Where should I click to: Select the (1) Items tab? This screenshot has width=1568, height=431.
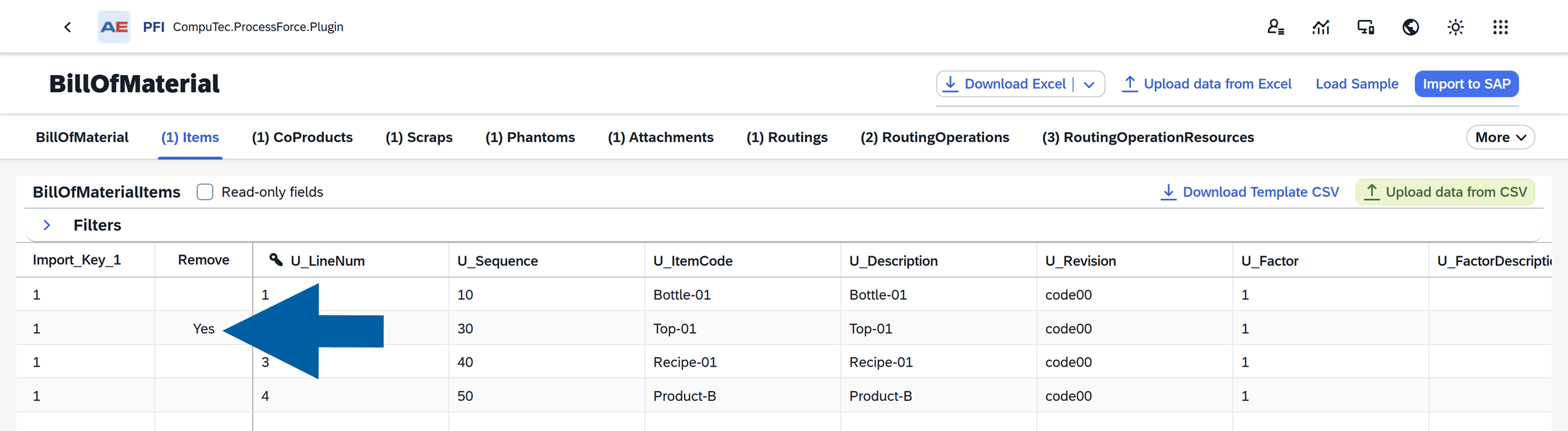[x=190, y=137]
